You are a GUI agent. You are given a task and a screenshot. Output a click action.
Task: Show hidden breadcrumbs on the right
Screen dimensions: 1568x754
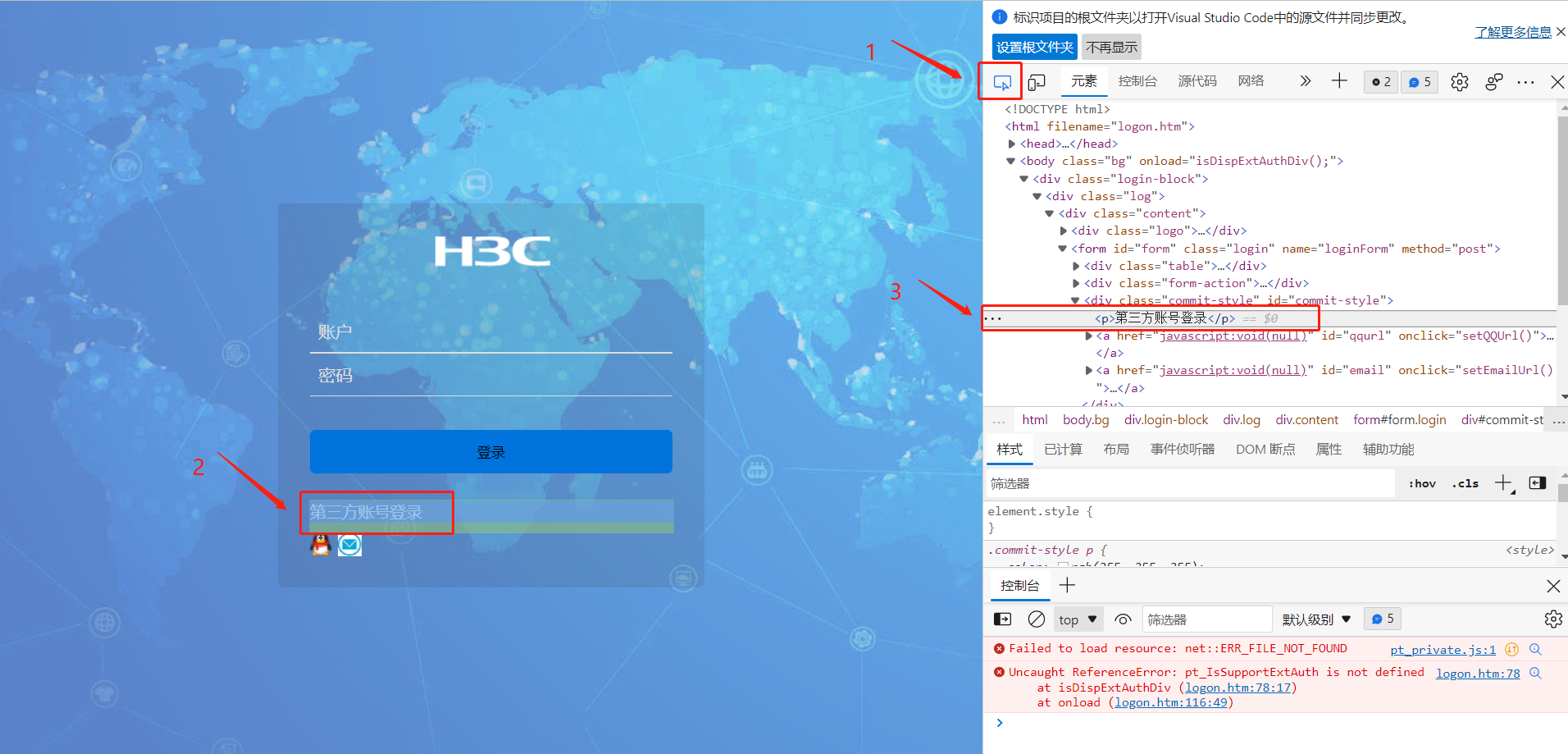1559,420
